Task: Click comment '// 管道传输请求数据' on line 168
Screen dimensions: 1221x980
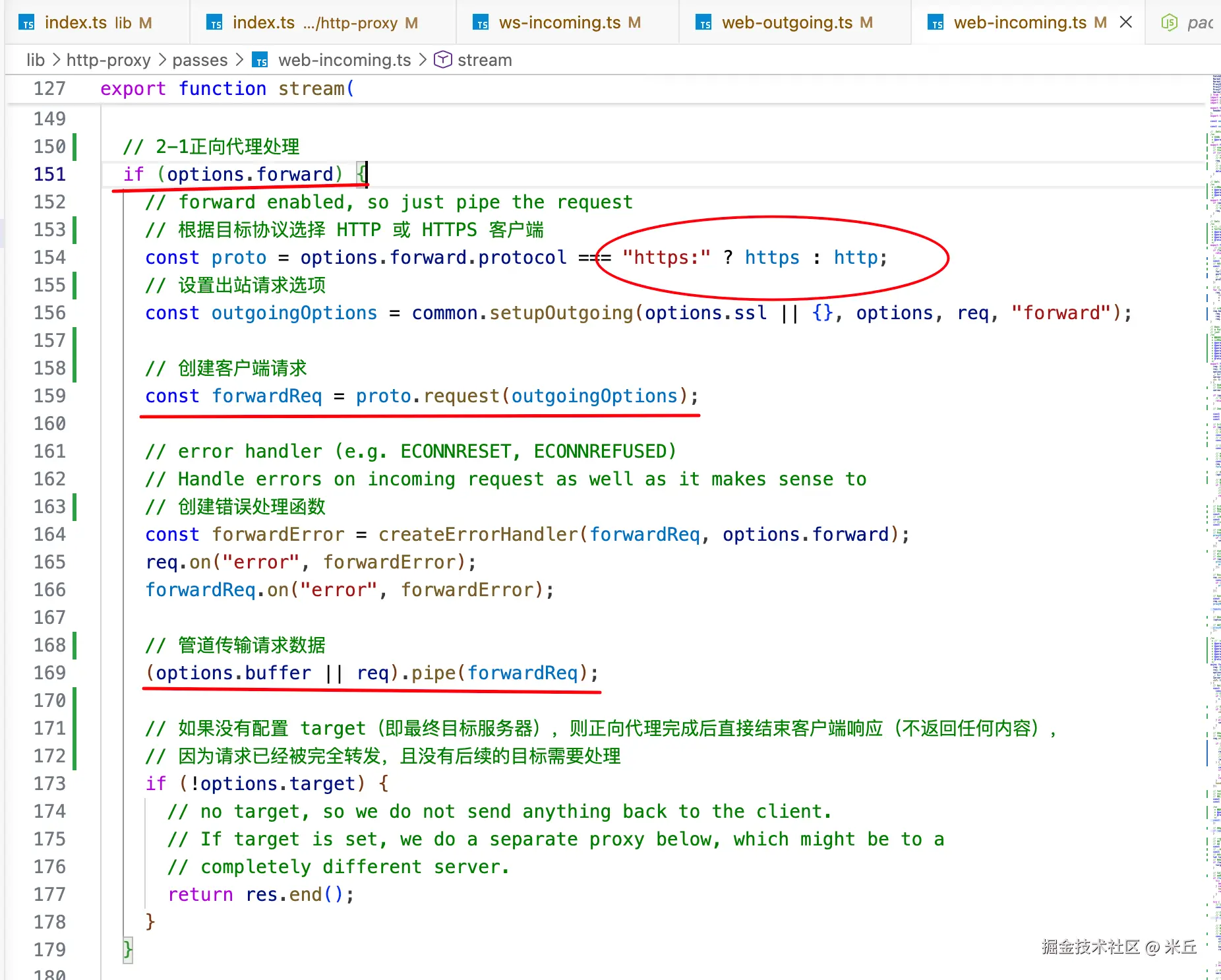Action: point(235,645)
